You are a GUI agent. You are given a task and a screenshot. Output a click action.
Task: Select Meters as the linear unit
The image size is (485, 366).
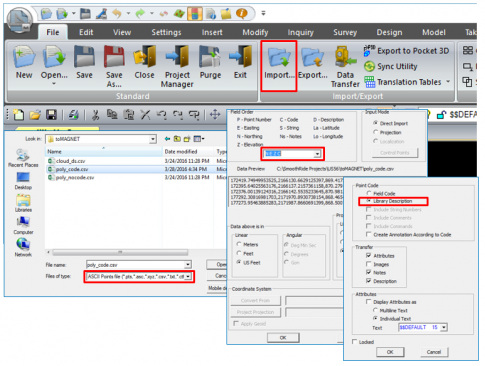coord(239,244)
